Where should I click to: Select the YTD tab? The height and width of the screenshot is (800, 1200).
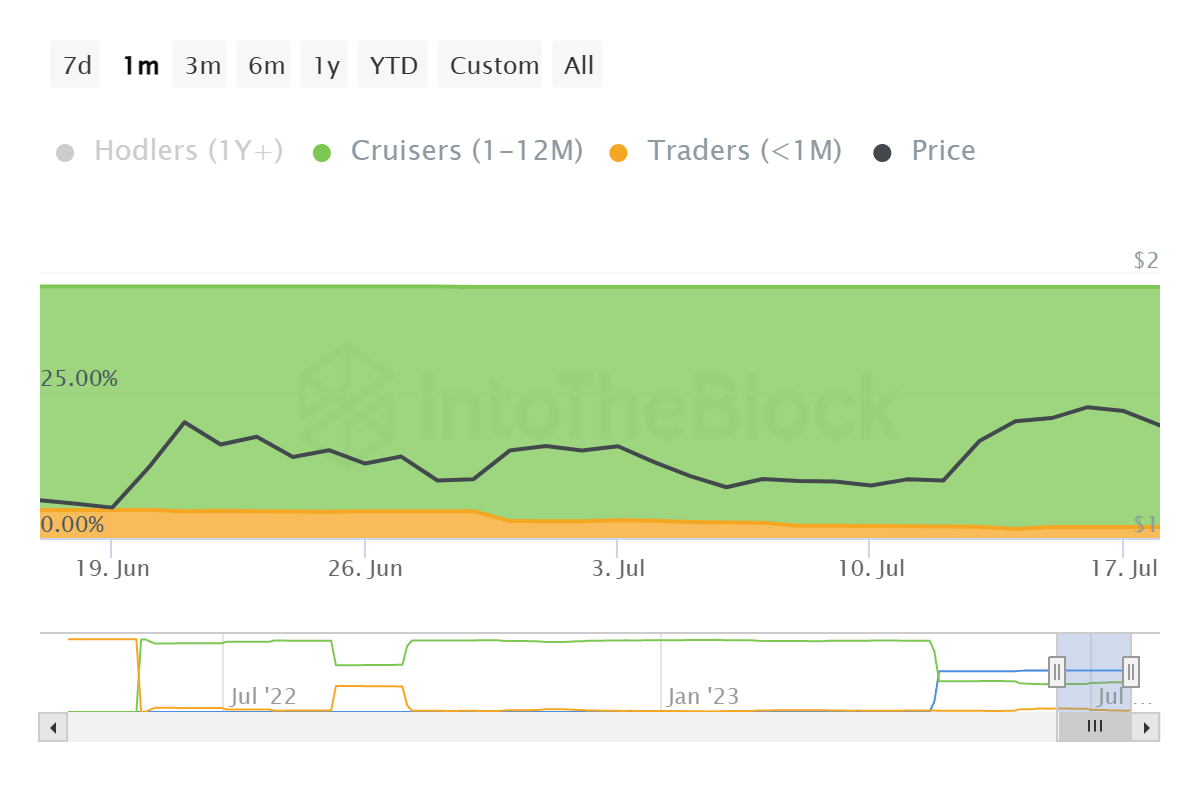point(393,64)
